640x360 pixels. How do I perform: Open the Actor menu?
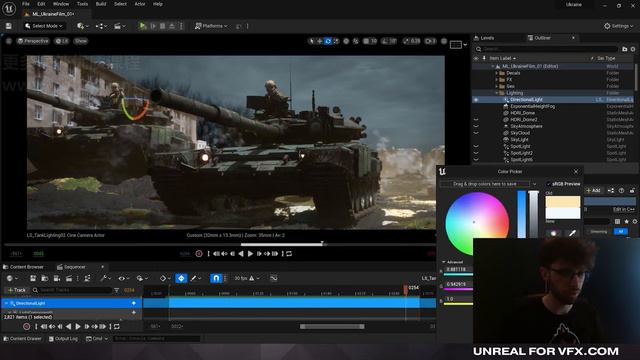140,4
